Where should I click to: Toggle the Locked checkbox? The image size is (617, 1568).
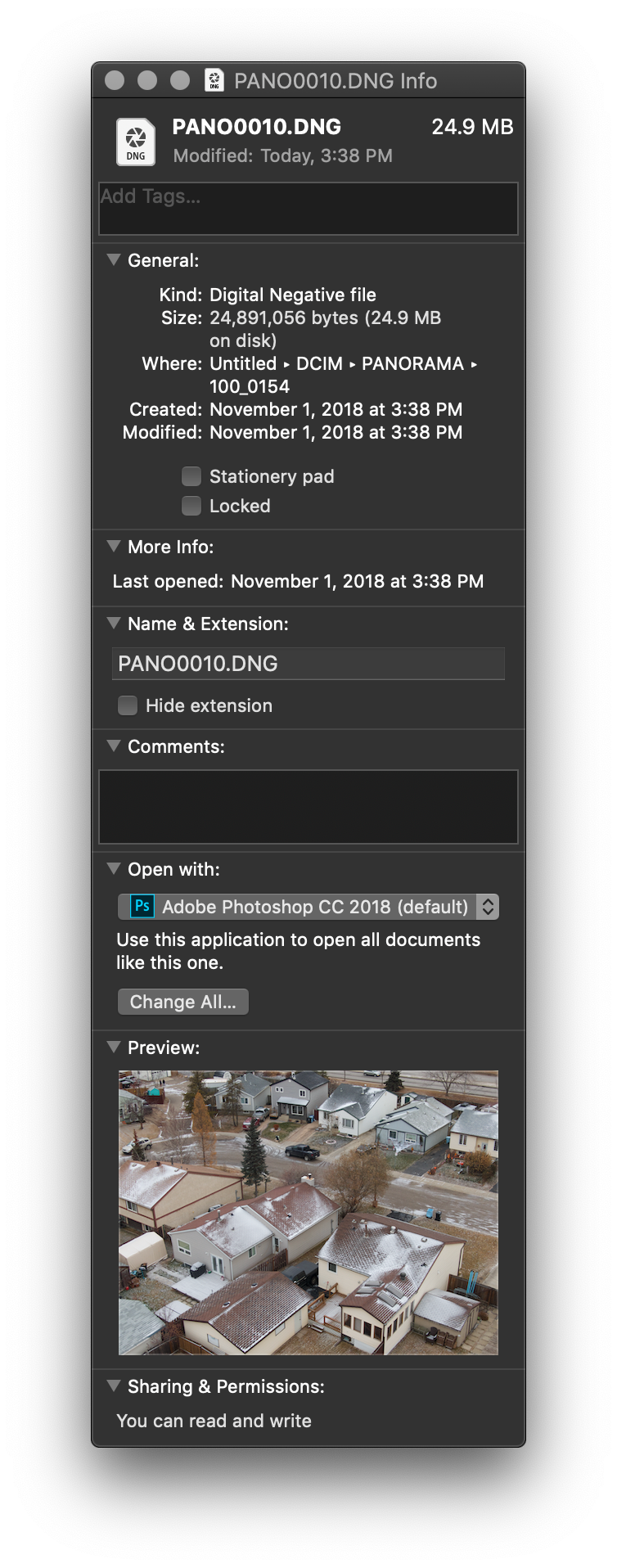click(191, 506)
